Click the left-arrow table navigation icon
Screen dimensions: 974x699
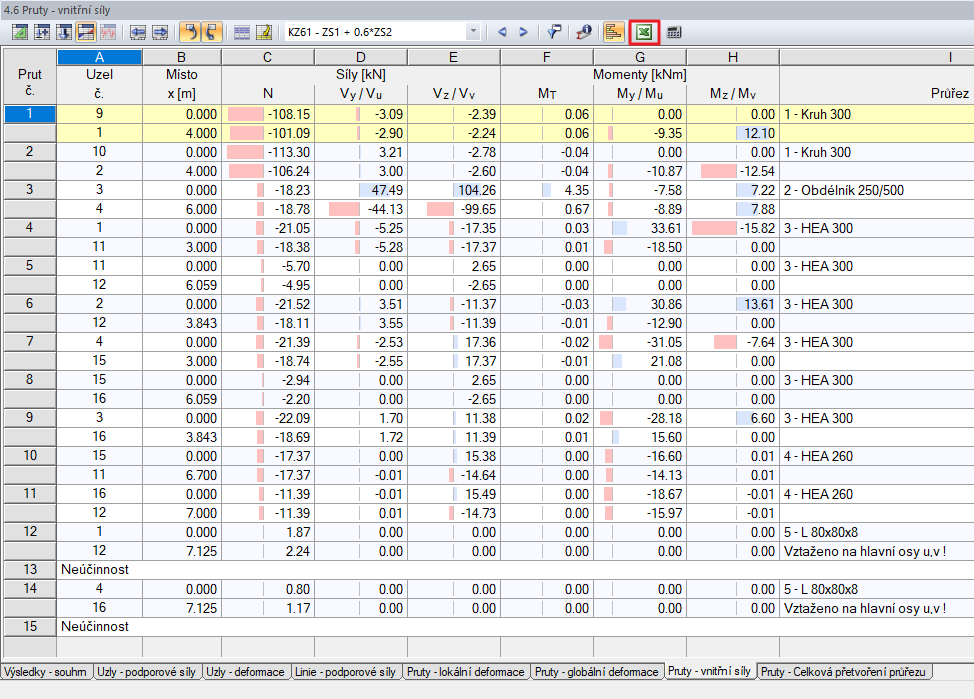(x=138, y=32)
